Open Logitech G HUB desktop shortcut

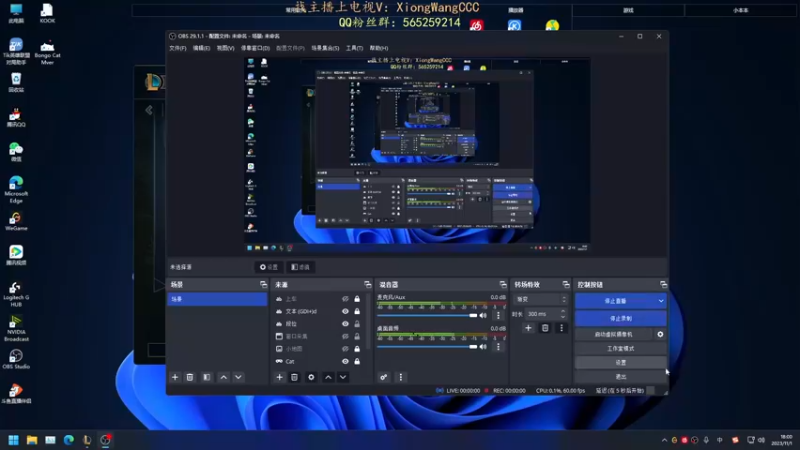coord(16,294)
